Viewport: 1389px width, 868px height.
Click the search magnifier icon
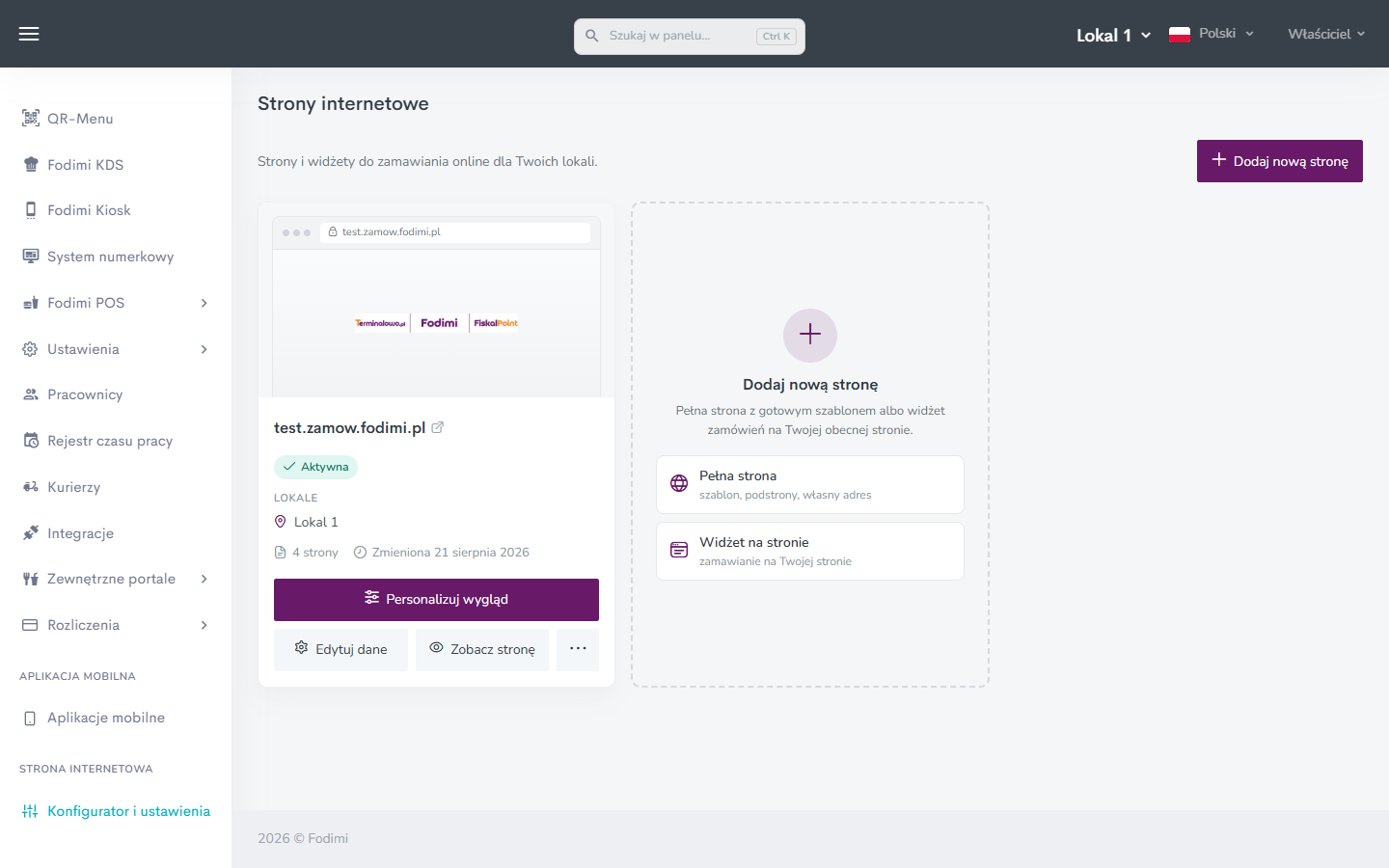pyautogui.click(x=592, y=36)
